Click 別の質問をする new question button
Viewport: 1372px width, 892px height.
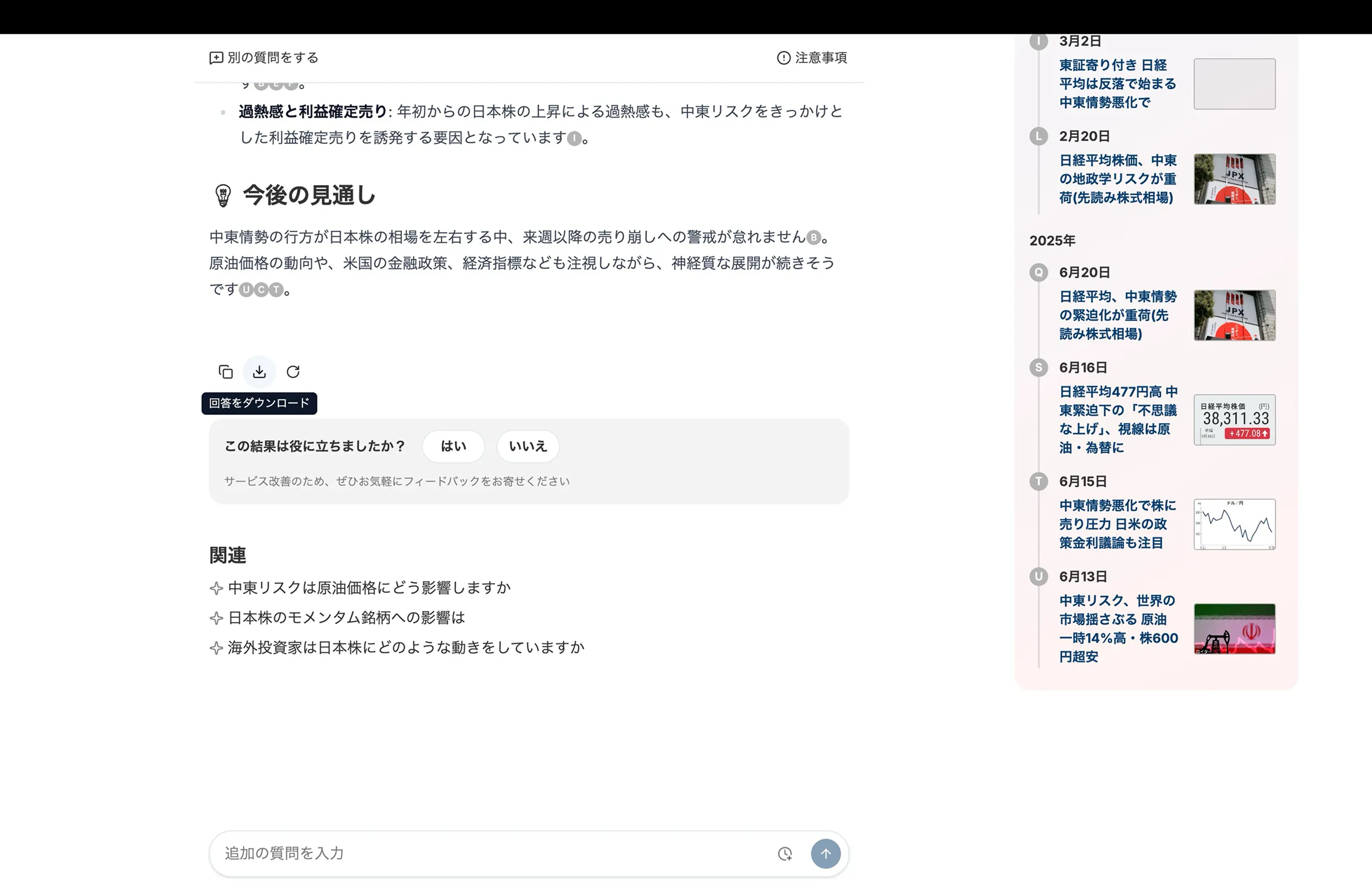[263, 57]
